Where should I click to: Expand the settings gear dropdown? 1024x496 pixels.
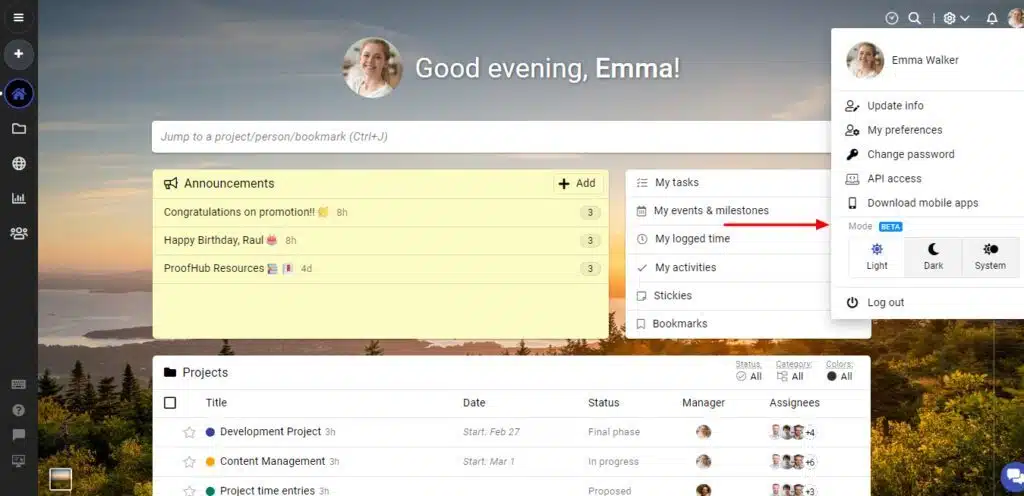[956, 18]
